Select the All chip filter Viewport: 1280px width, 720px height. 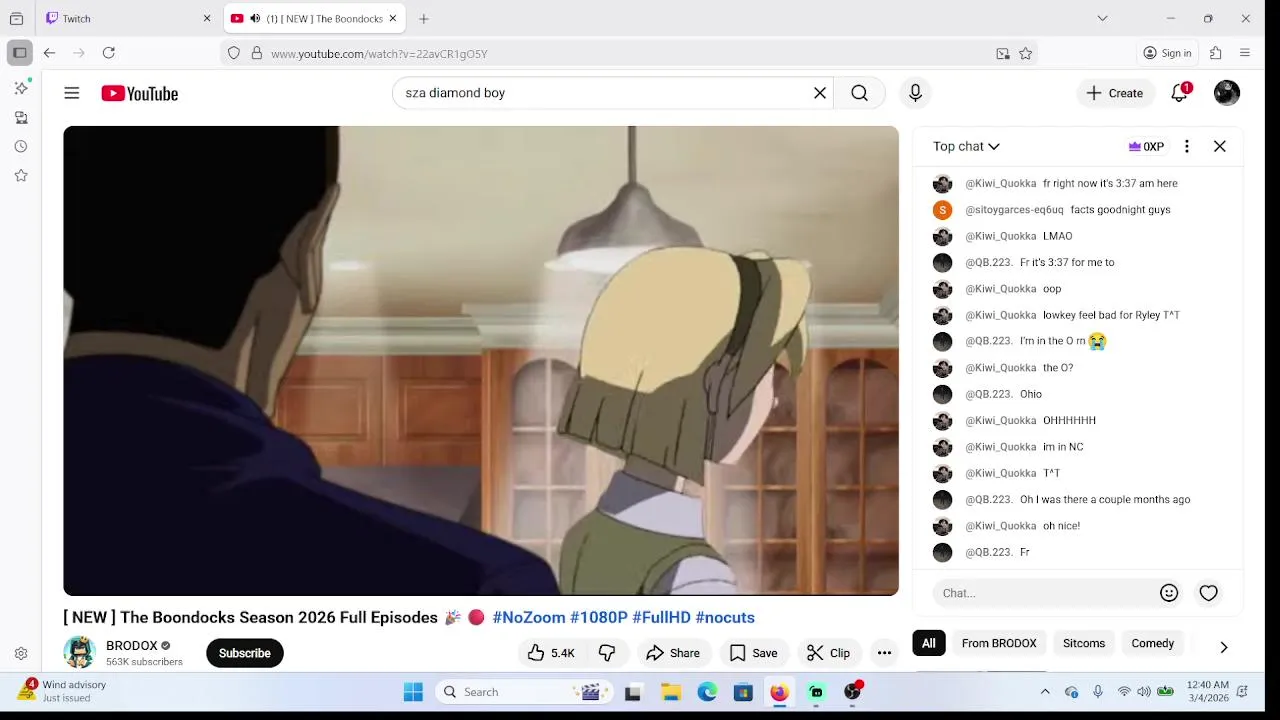pos(929,643)
